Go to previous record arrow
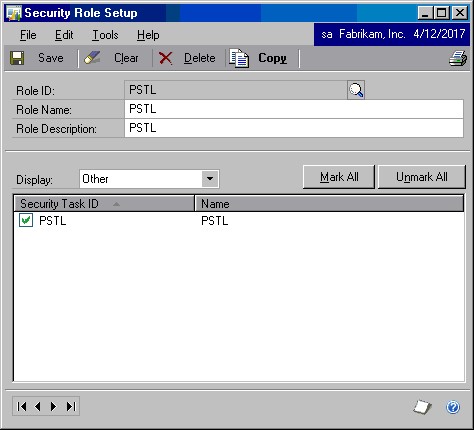The width and height of the screenshot is (474, 430). tap(38, 406)
